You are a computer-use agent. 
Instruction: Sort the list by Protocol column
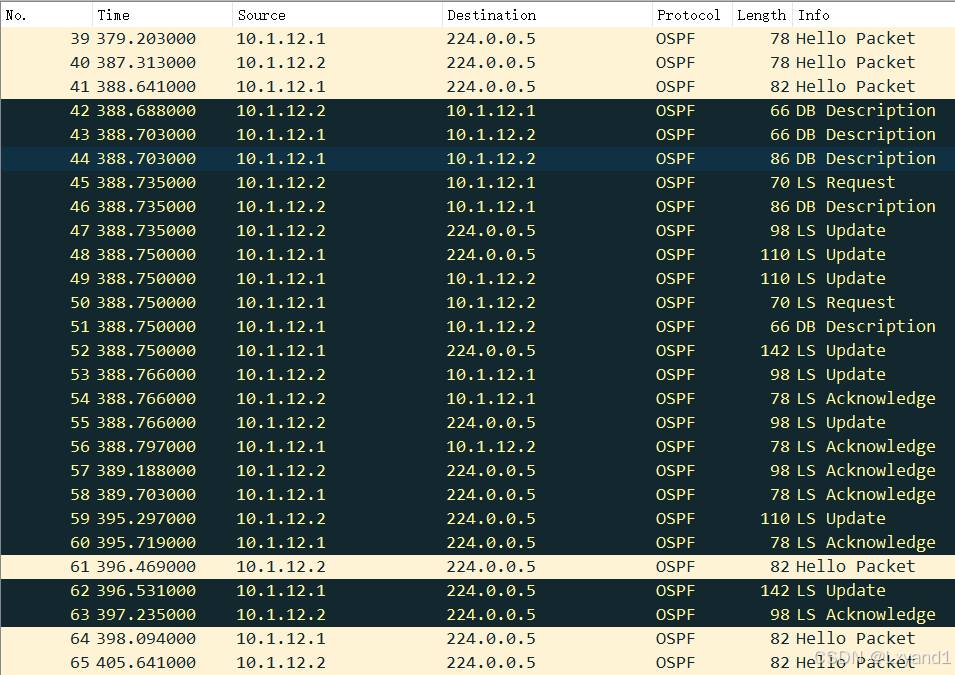tap(689, 15)
